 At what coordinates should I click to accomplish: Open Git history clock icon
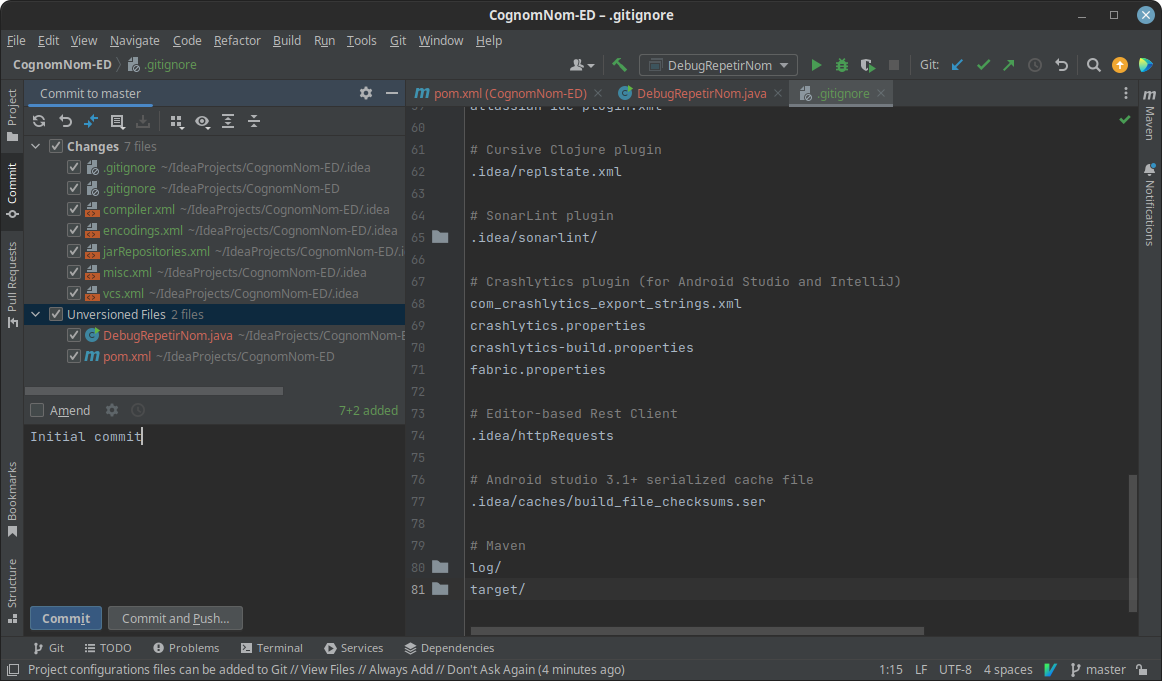click(x=1035, y=65)
